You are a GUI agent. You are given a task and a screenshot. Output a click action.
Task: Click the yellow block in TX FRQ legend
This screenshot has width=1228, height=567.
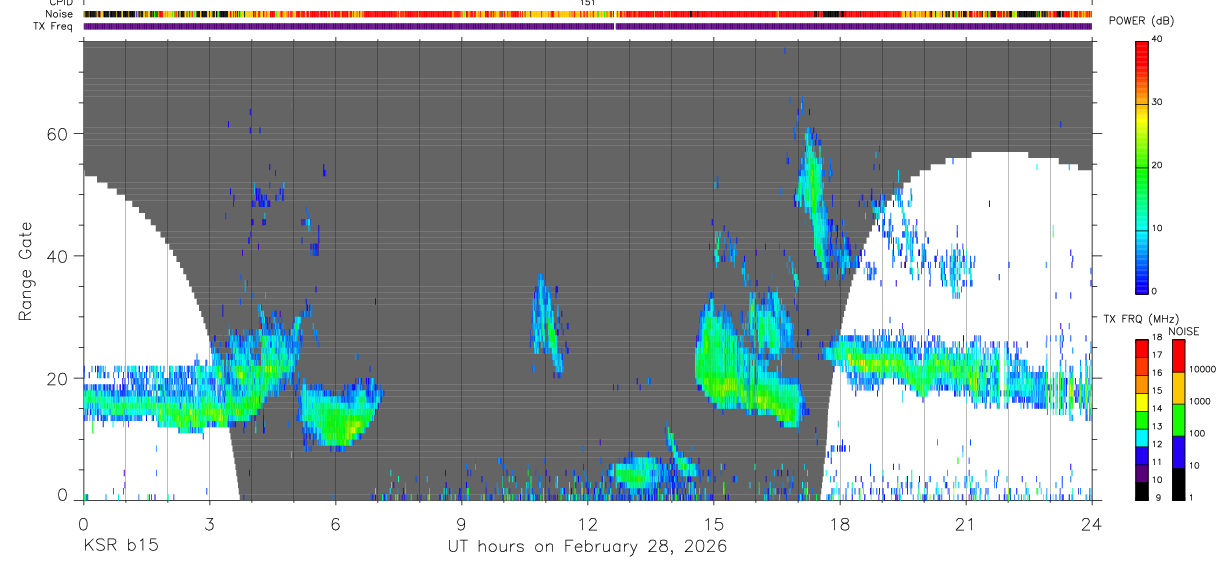[x=1142, y=402]
